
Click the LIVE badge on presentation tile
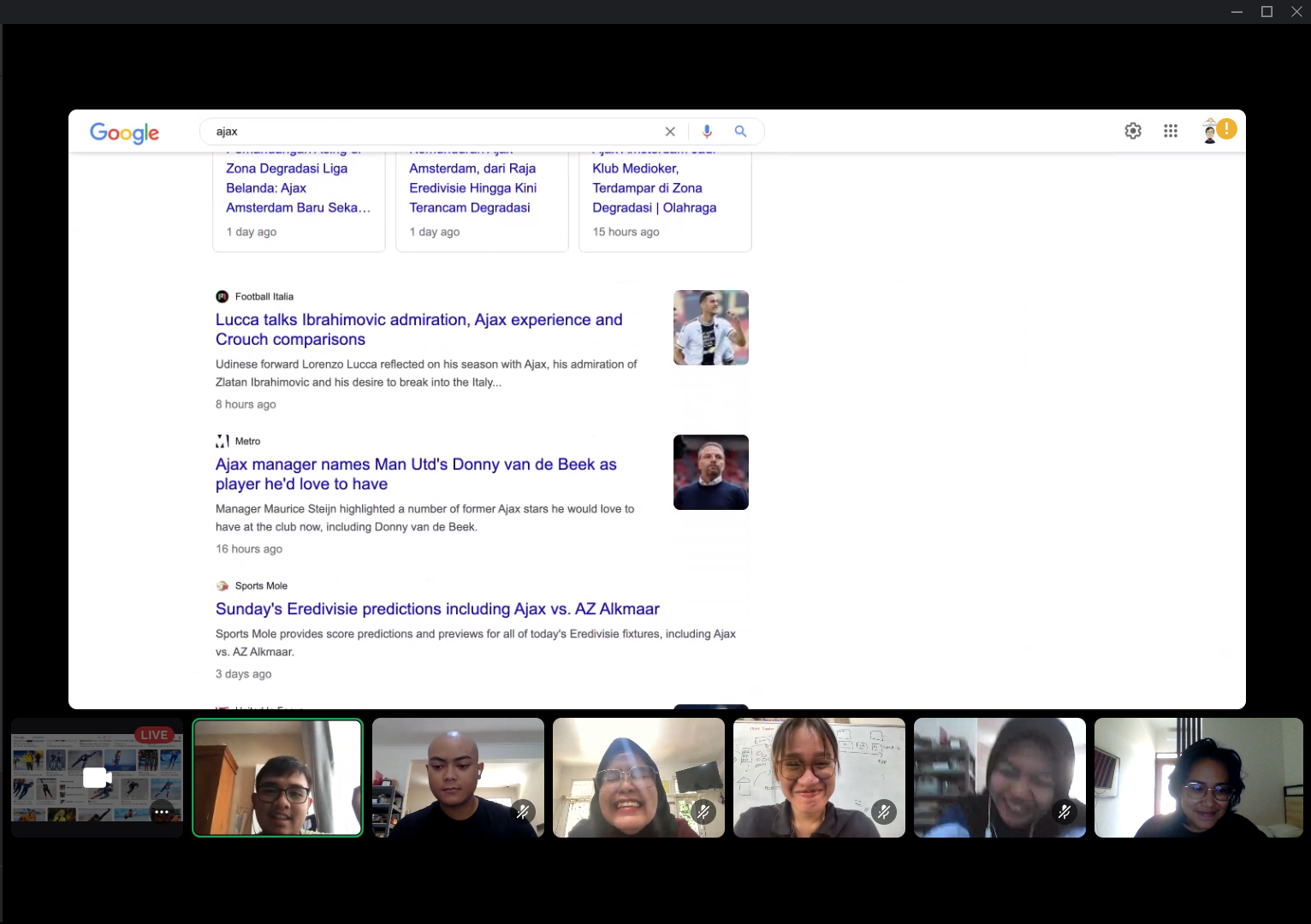tap(154, 735)
